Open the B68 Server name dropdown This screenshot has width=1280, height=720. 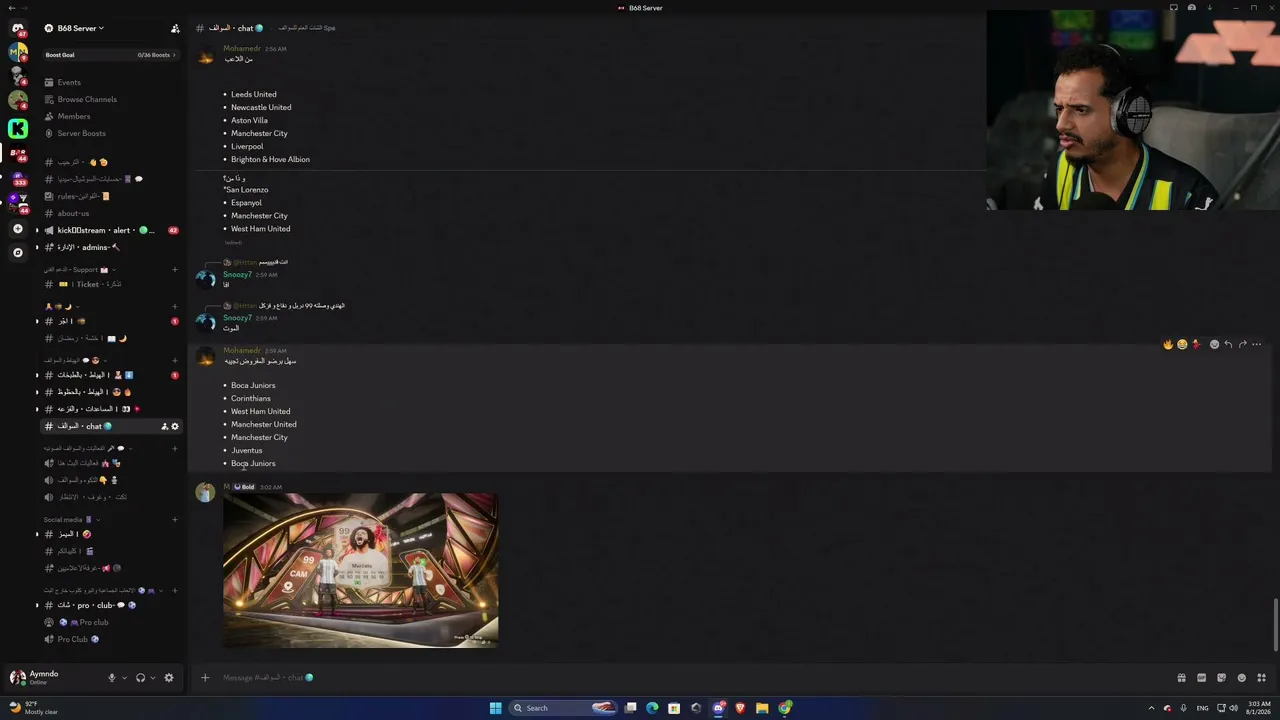click(80, 28)
